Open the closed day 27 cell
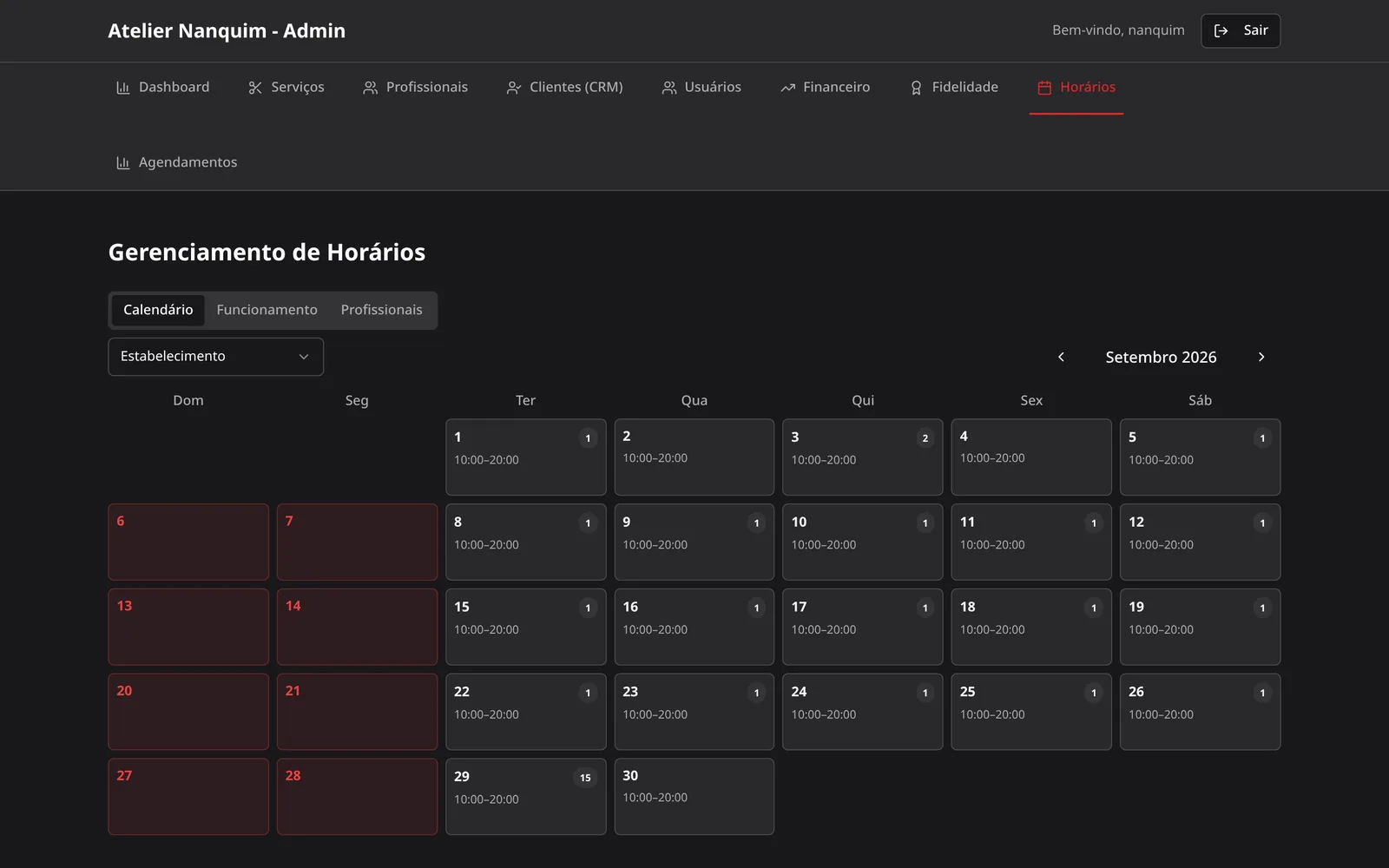The image size is (1389, 868). pyautogui.click(x=188, y=797)
